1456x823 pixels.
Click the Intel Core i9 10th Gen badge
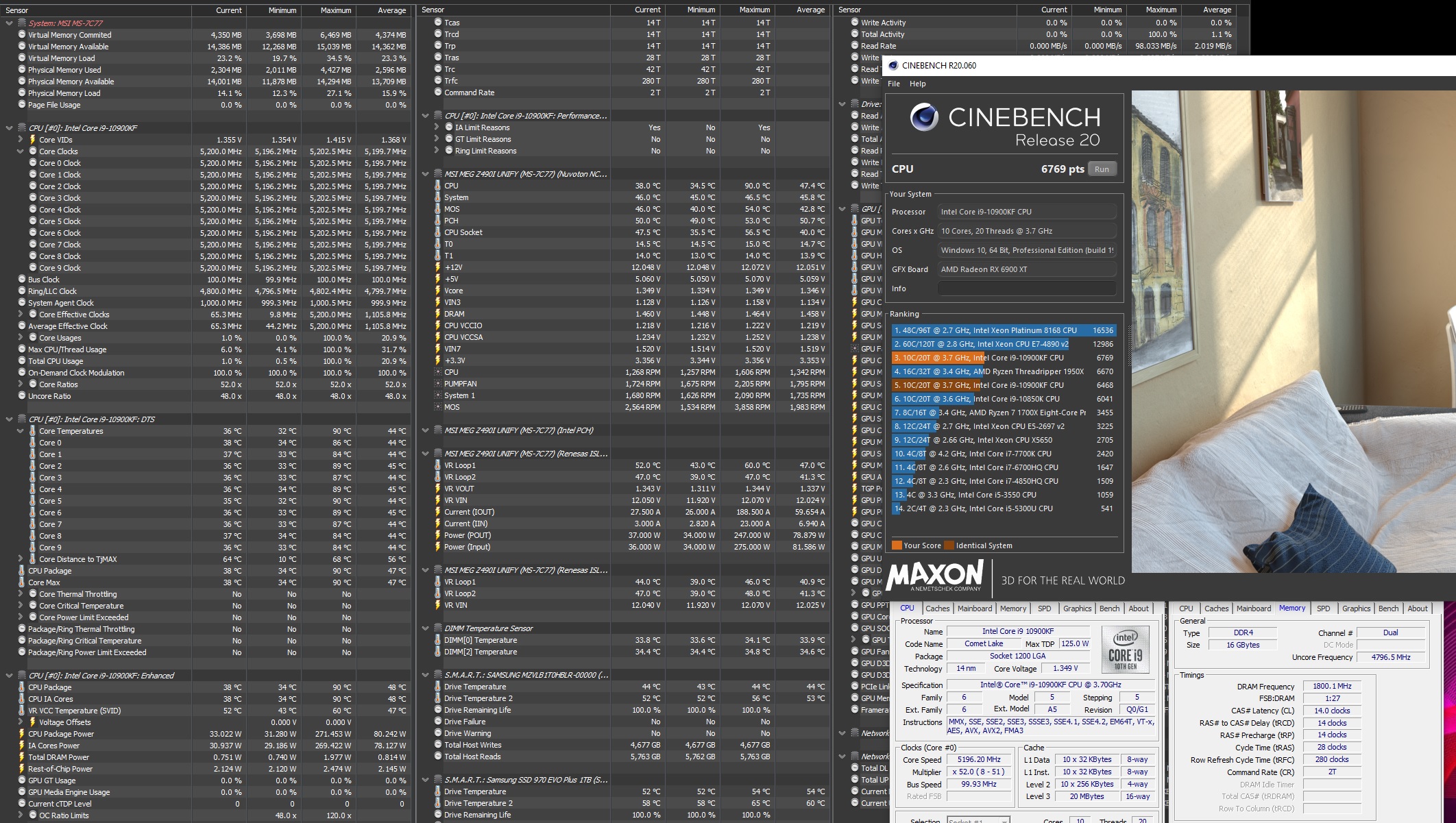(x=1125, y=649)
